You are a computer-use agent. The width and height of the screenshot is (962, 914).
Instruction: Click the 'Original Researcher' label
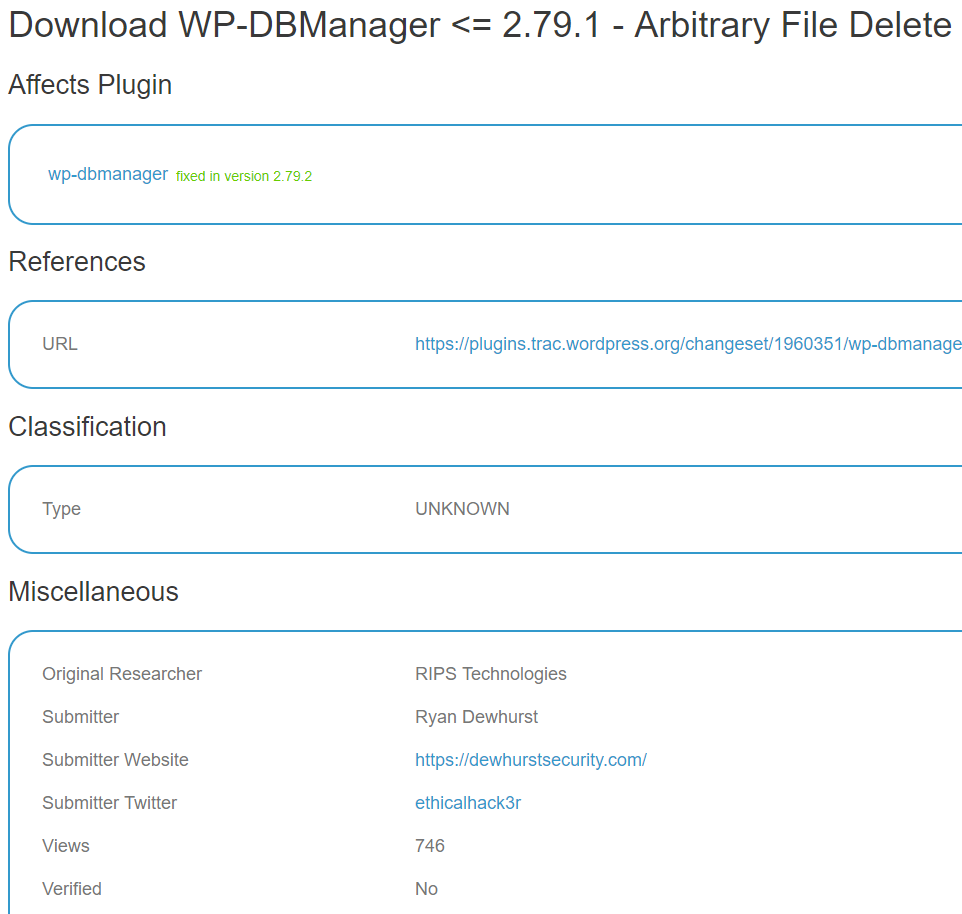(x=121, y=674)
